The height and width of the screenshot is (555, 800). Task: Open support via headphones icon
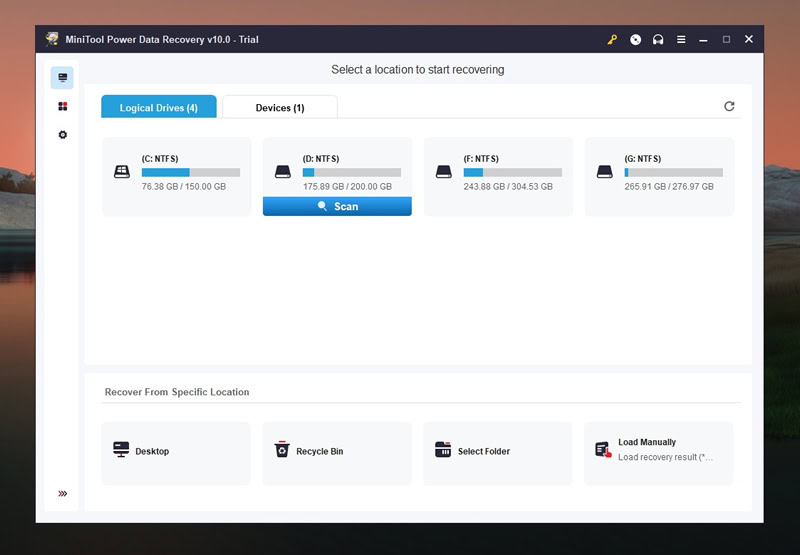pyautogui.click(x=658, y=39)
